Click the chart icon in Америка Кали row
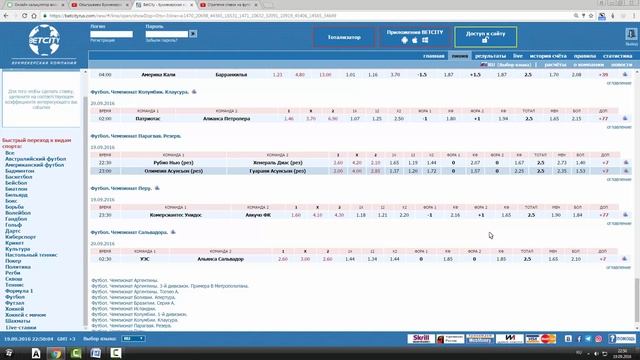640x360 pixels. coord(625,74)
